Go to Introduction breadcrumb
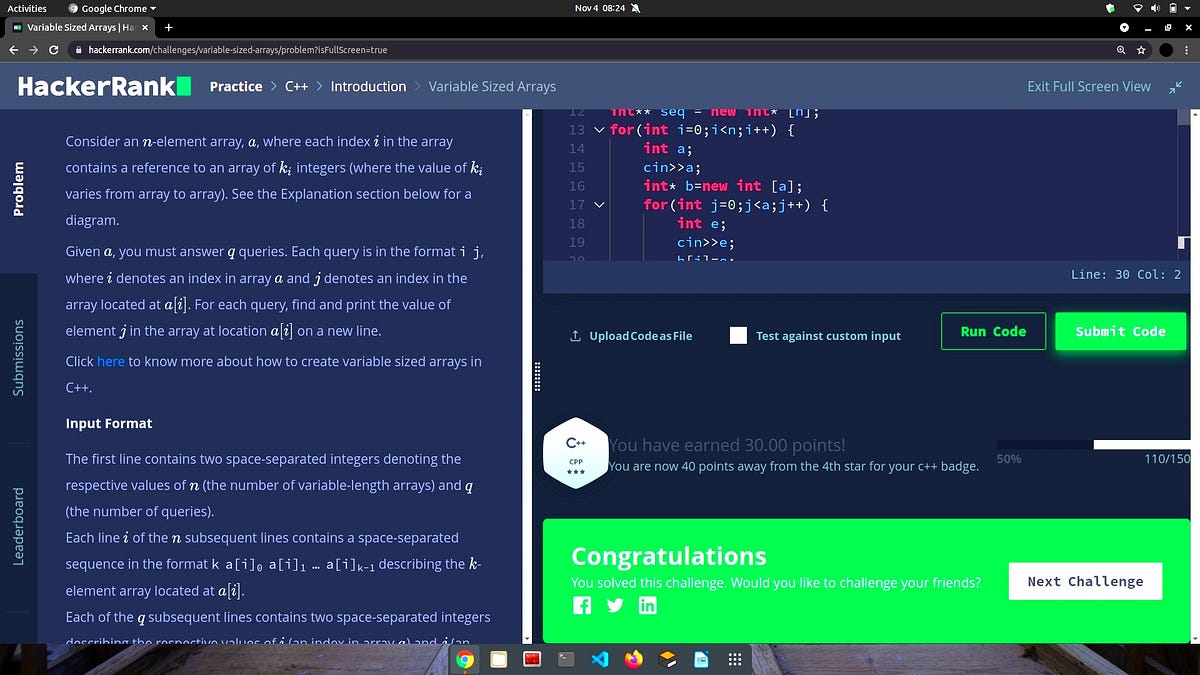 (x=368, y=87)
